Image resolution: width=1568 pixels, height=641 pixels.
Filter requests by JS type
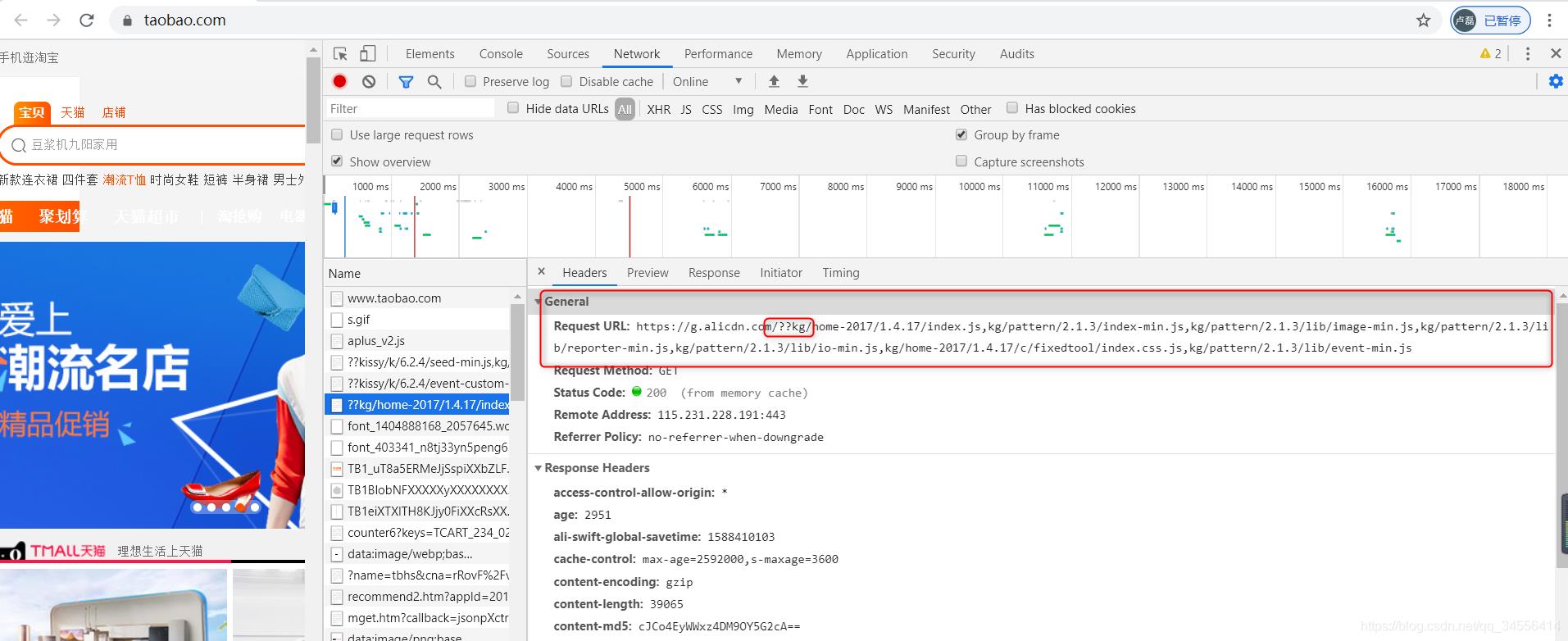point(686,109)
